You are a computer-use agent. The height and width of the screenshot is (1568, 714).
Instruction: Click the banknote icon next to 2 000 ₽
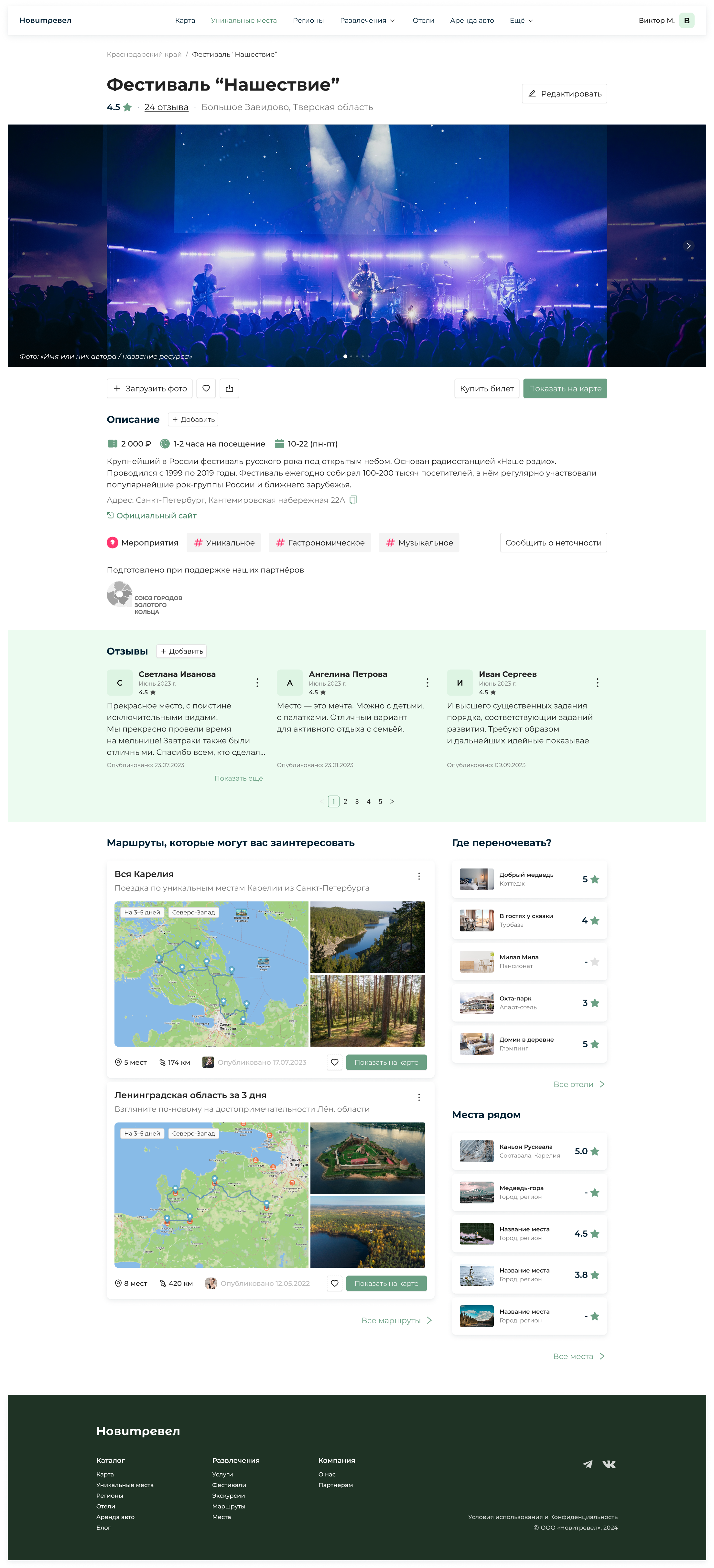coord(113,444)
